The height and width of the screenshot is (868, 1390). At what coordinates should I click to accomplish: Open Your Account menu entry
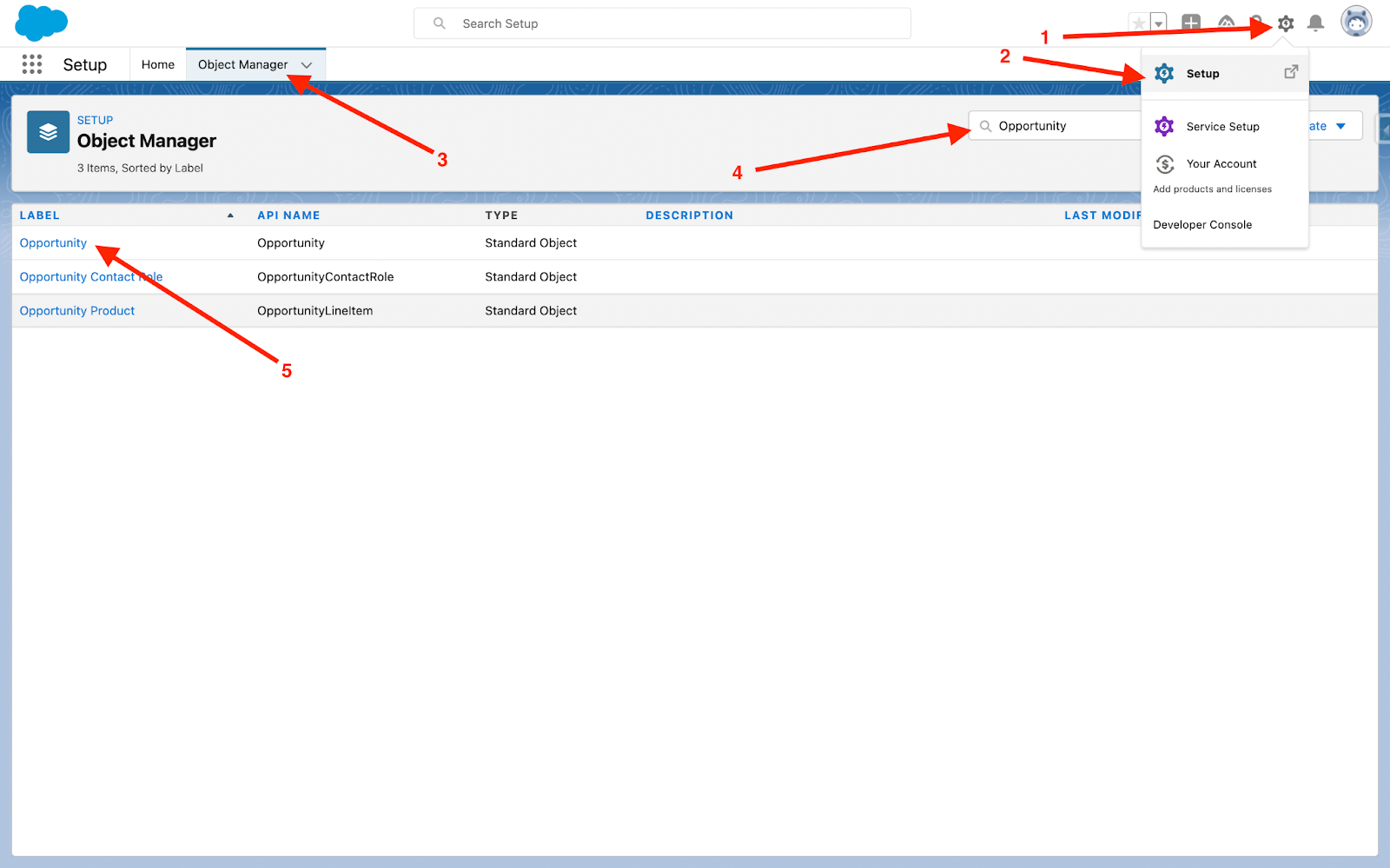[1225, 164]
